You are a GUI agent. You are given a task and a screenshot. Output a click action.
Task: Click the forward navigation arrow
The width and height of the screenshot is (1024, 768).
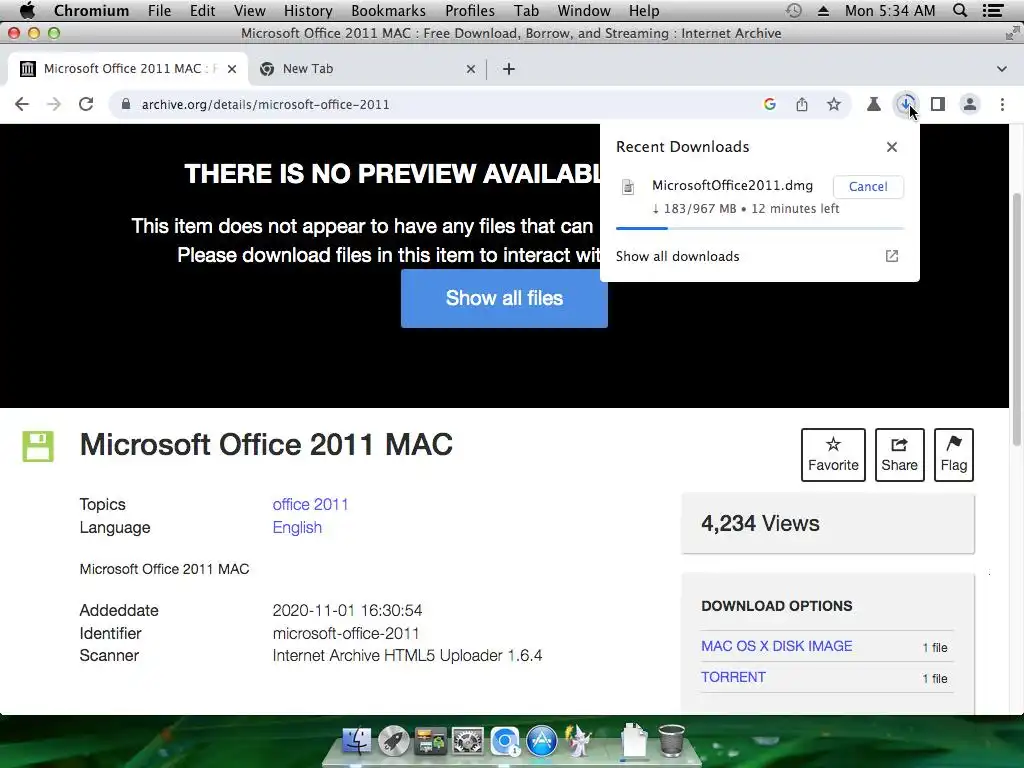(x=54, y=104)
